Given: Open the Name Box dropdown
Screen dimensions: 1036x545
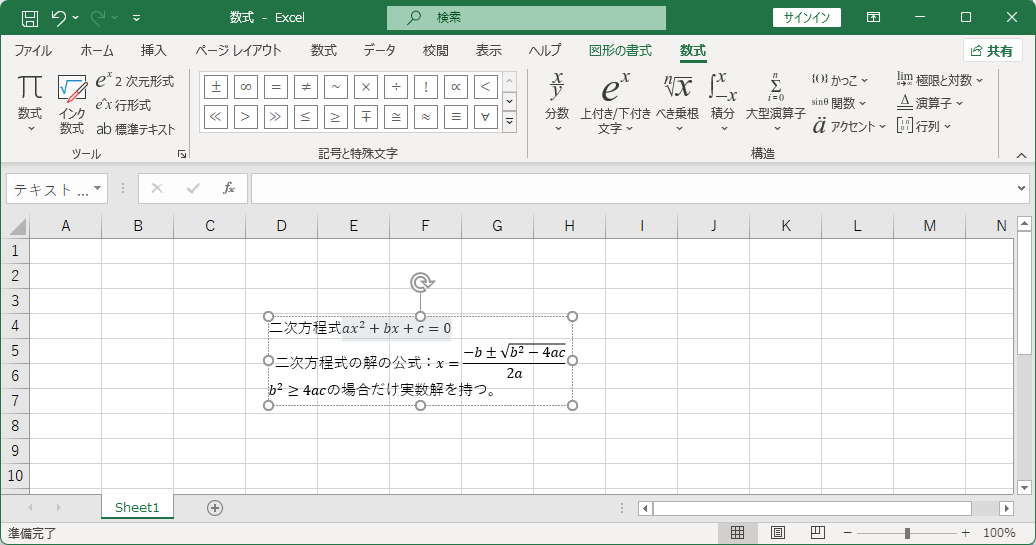Looking at the screenshot, I should point(98,189).
